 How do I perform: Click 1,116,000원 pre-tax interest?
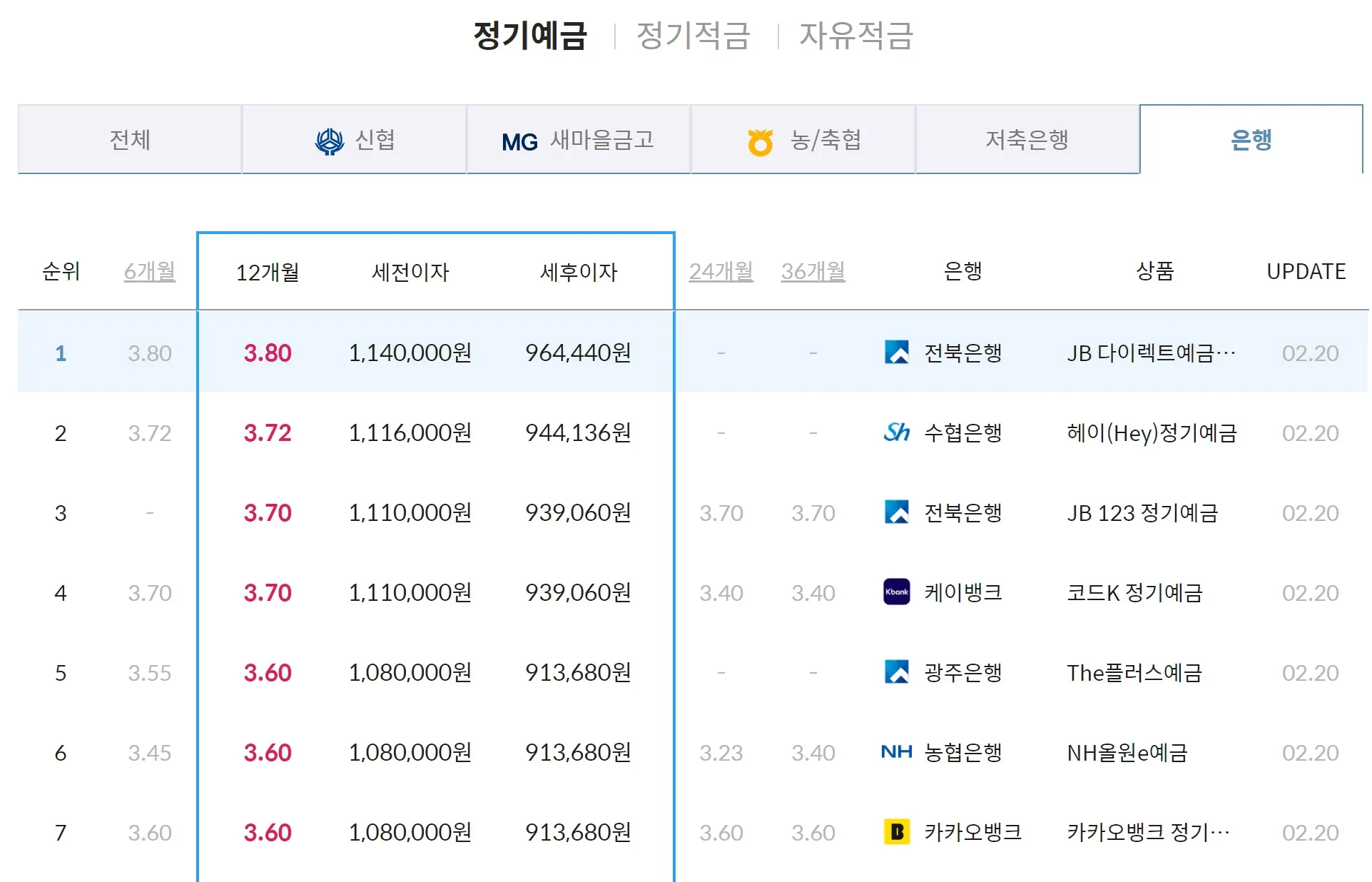pos(410,432)
